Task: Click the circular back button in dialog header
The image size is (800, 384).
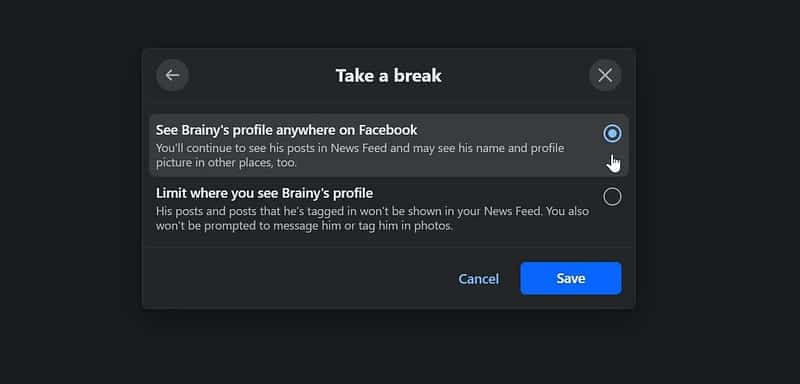Action: [x=172, y=75]
